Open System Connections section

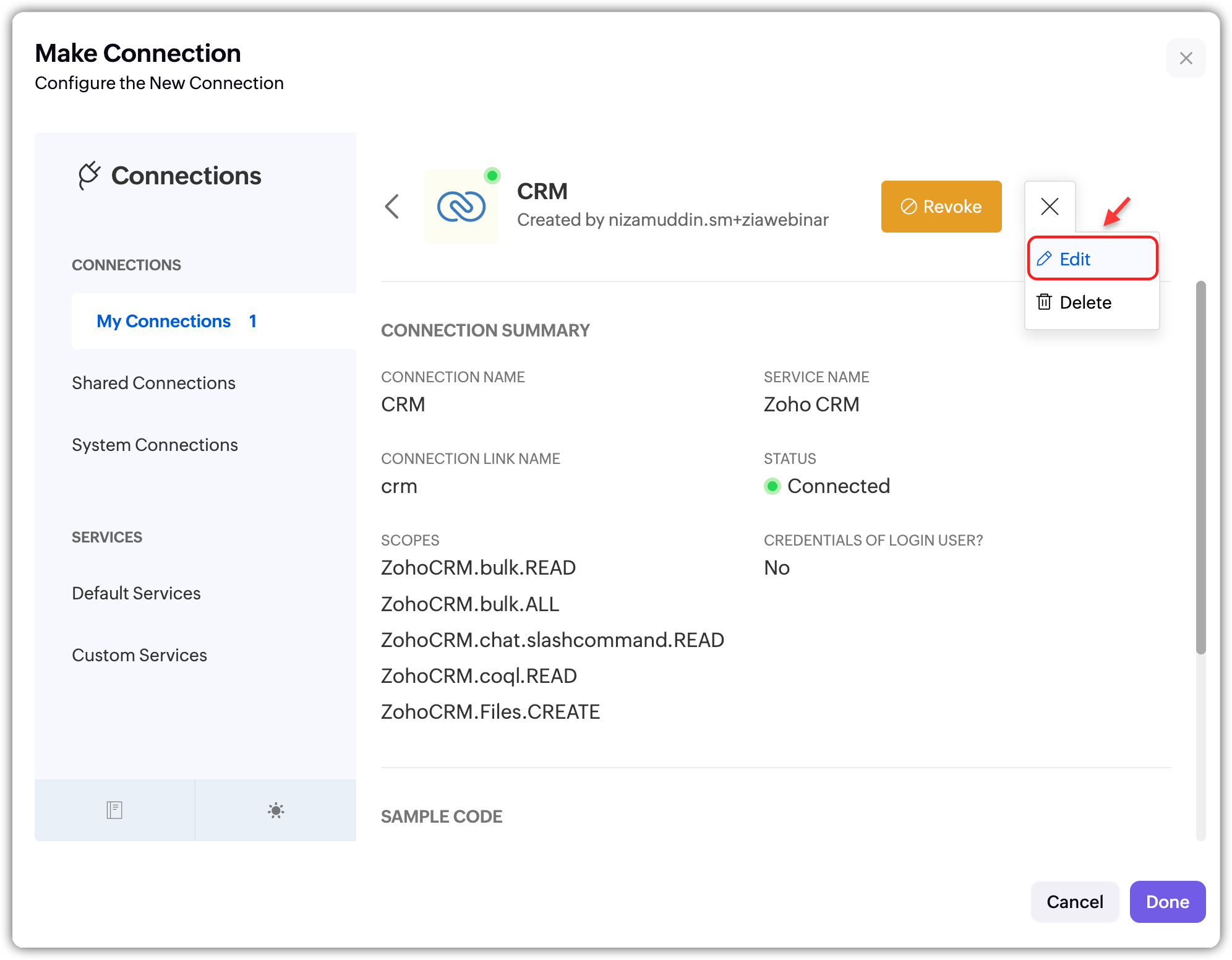155,445
